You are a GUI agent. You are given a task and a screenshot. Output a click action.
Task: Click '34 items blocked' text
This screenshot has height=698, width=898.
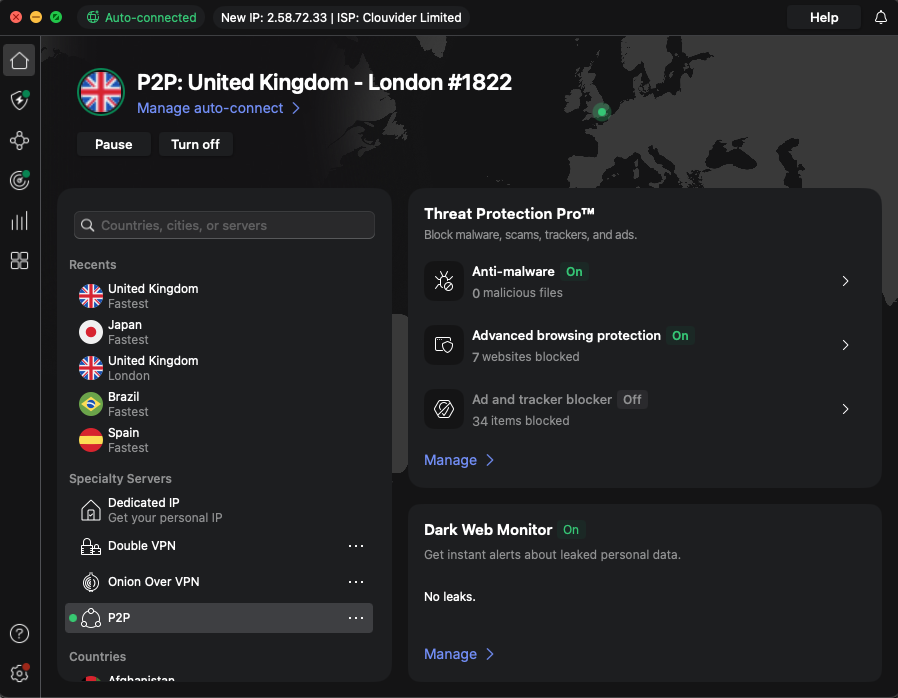pos(521,421)
